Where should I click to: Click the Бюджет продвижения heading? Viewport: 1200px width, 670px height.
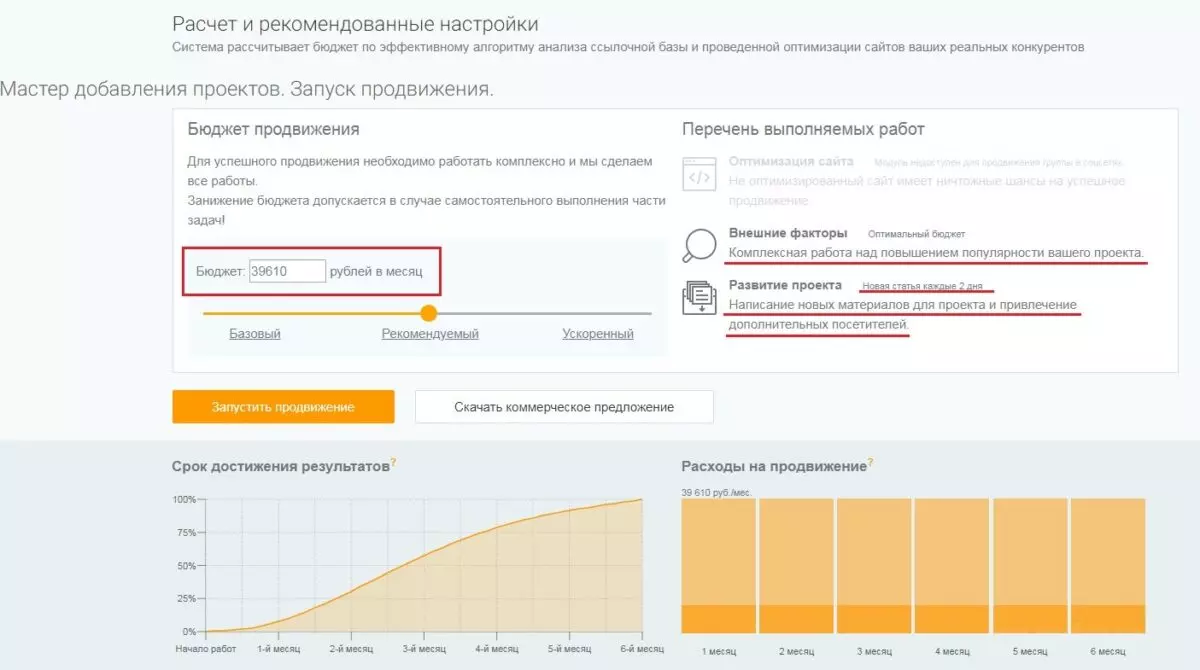273,129
